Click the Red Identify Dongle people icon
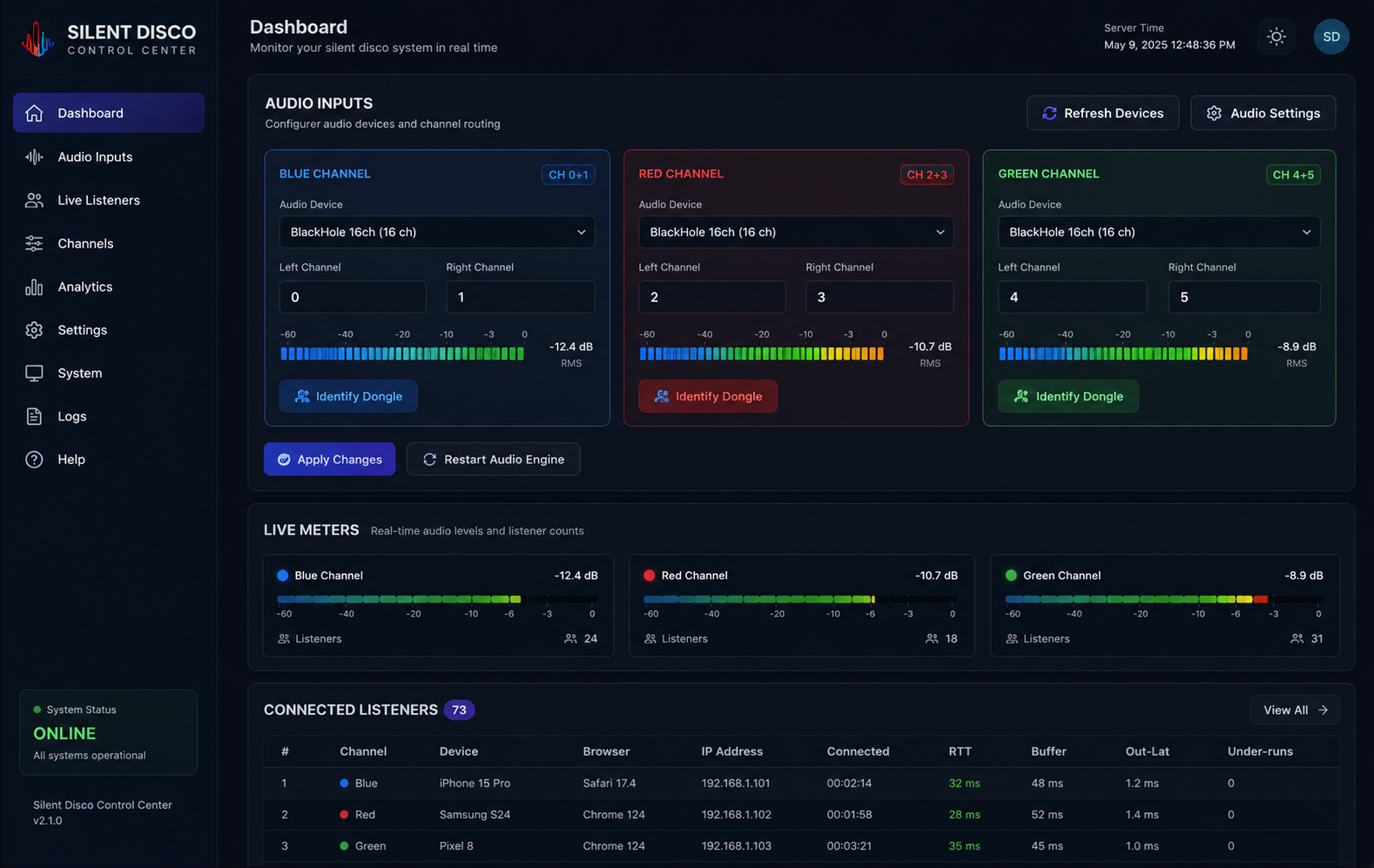This screenshot has height=868, width=1374. pos(662,396)
